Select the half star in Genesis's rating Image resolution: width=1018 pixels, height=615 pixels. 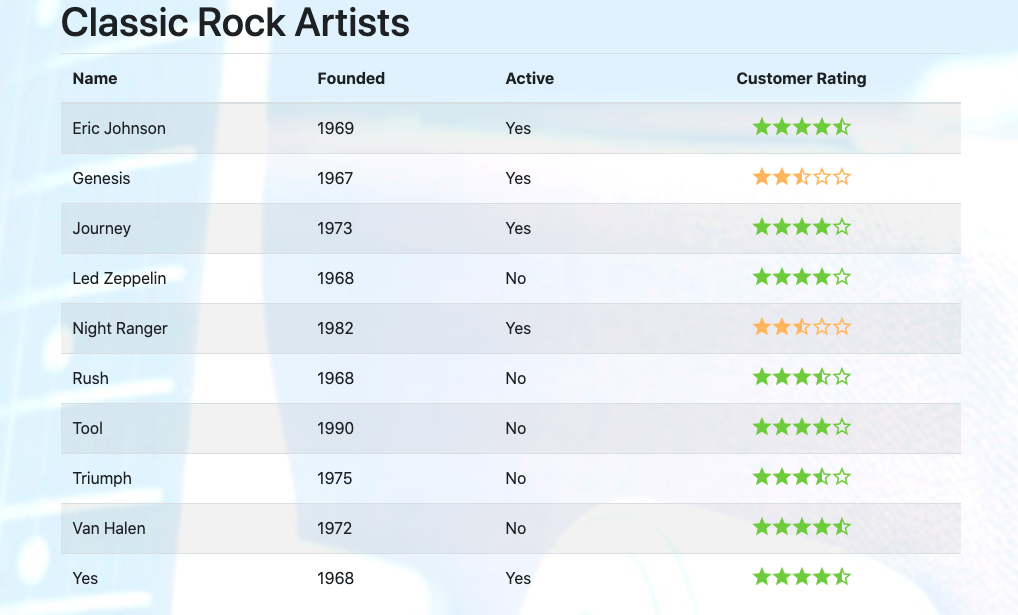point(803,177)
